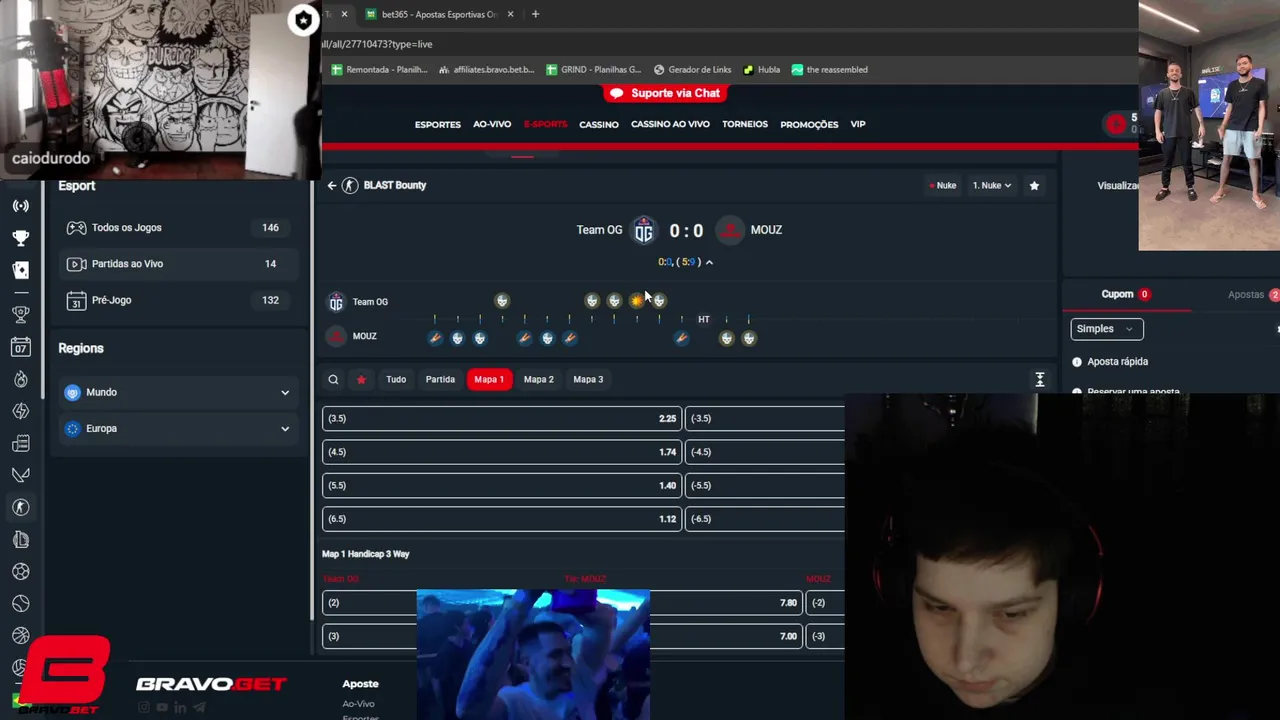
Task: Switch to the Tudo markets tab
Action: pyautogui.click(x=396, y=379)
